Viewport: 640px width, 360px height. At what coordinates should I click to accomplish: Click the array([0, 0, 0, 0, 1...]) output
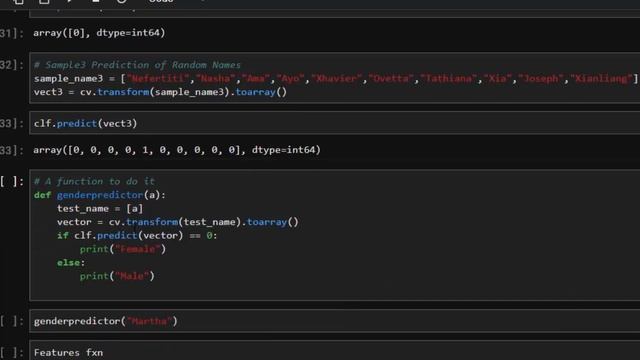(x=177, y=150)
